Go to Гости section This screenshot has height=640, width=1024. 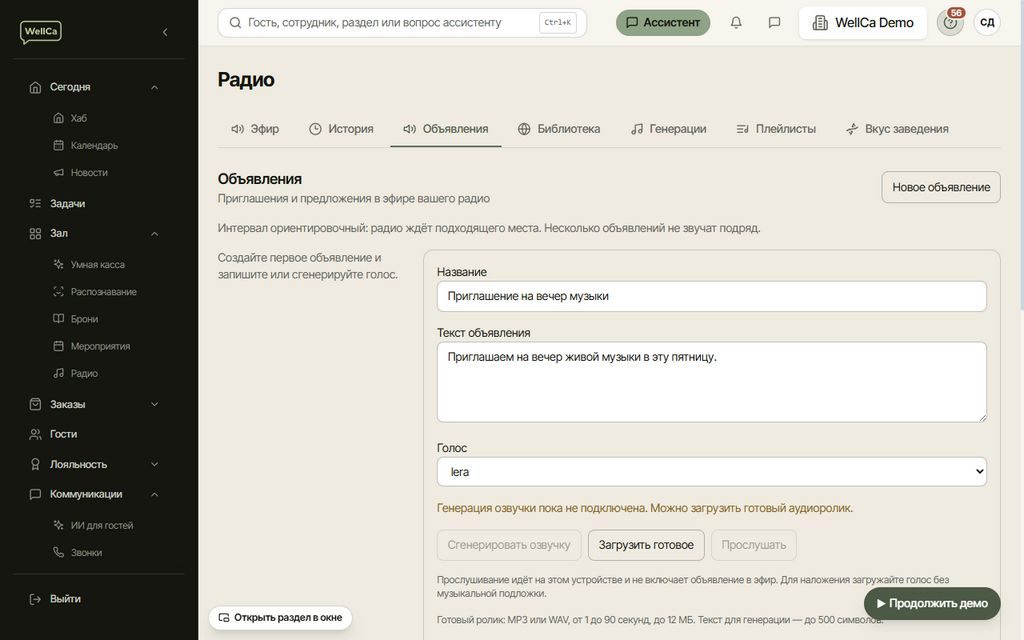point(63,434)
